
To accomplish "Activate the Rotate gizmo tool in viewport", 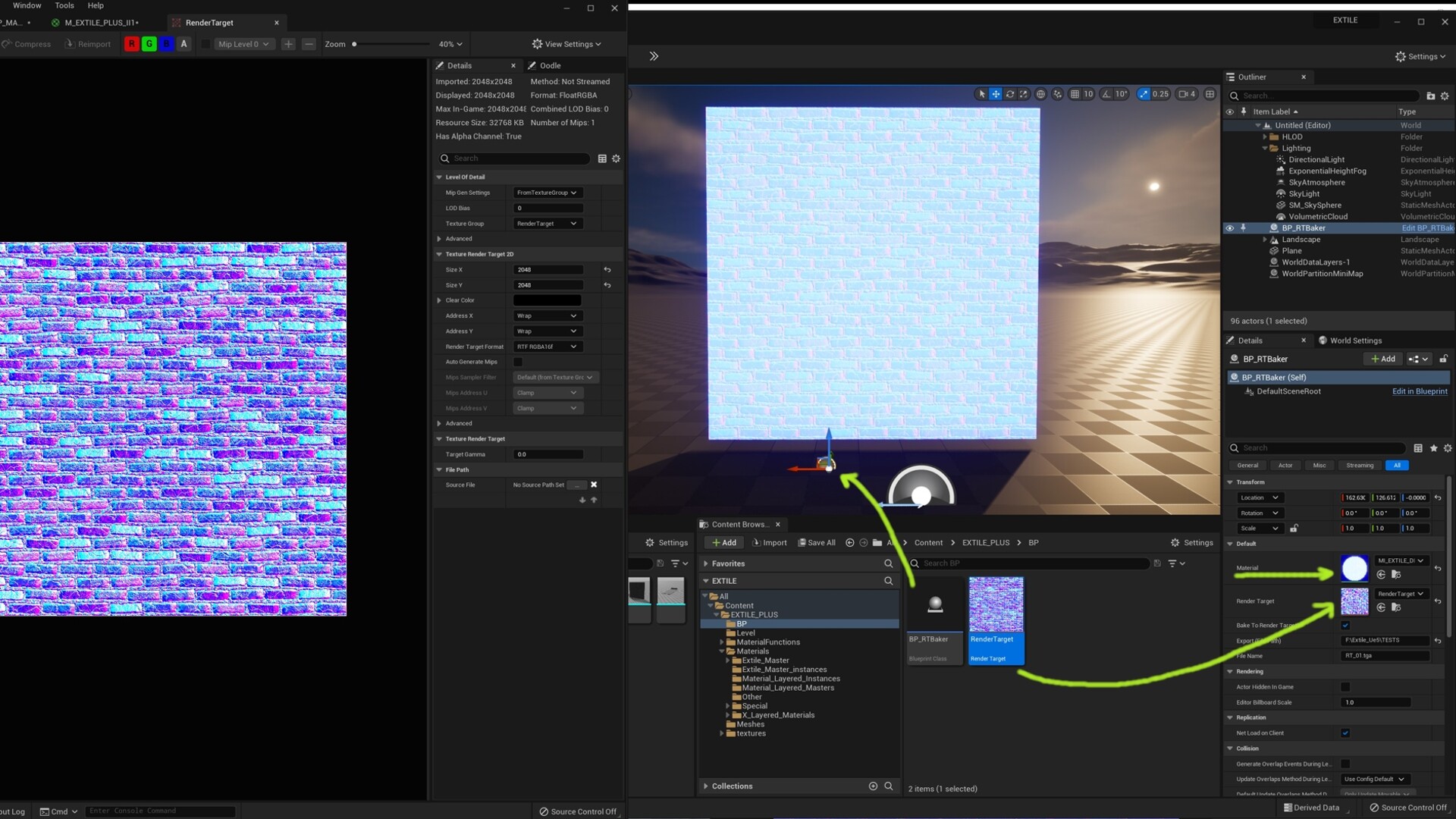I will pyautogui.click(x=1010, y=94).
